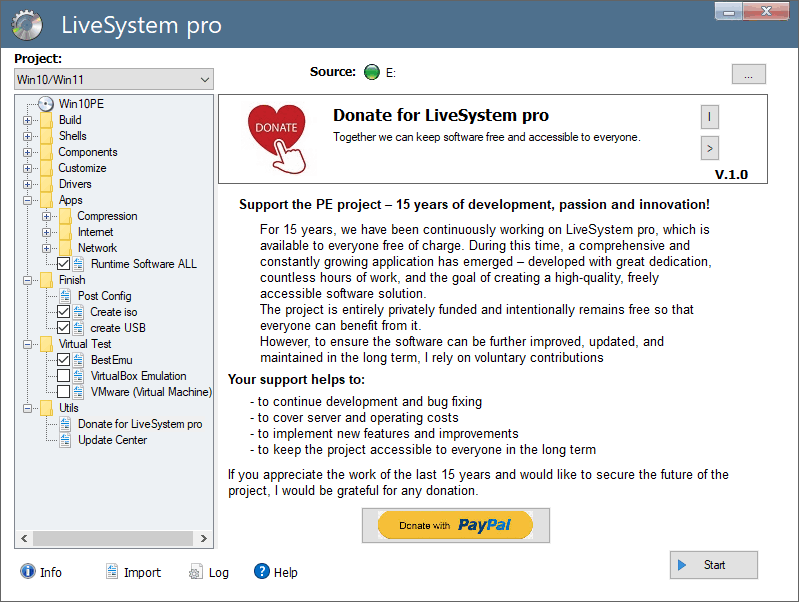Click the Donate with PayPal button
Viewport: 799px width, 602px height.
pyautogui.click(x=455, y=525)
